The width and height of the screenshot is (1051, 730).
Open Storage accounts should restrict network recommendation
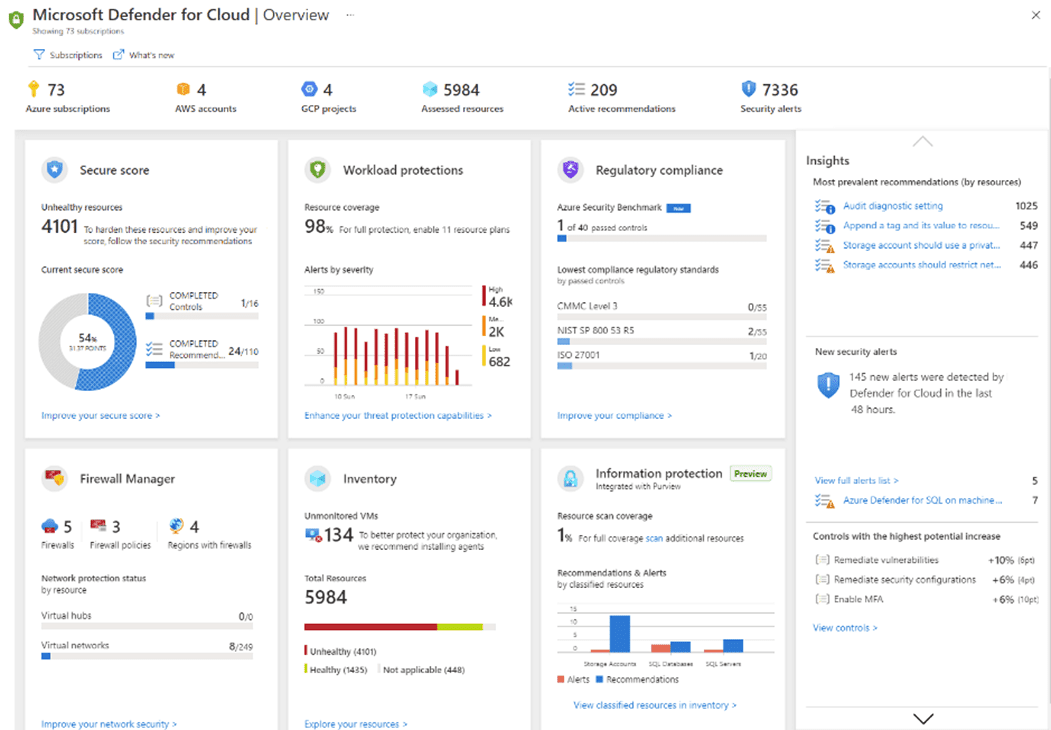tap(922, 265)
